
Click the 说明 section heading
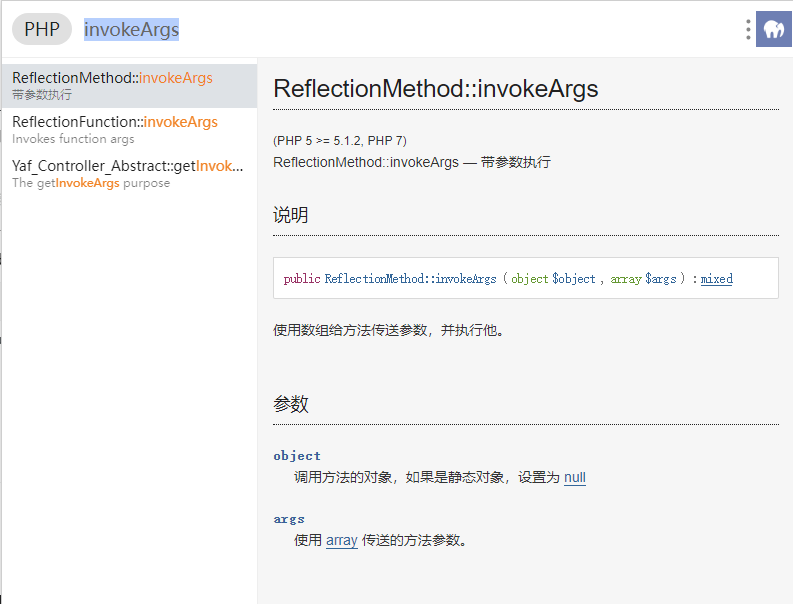[290, 215]
